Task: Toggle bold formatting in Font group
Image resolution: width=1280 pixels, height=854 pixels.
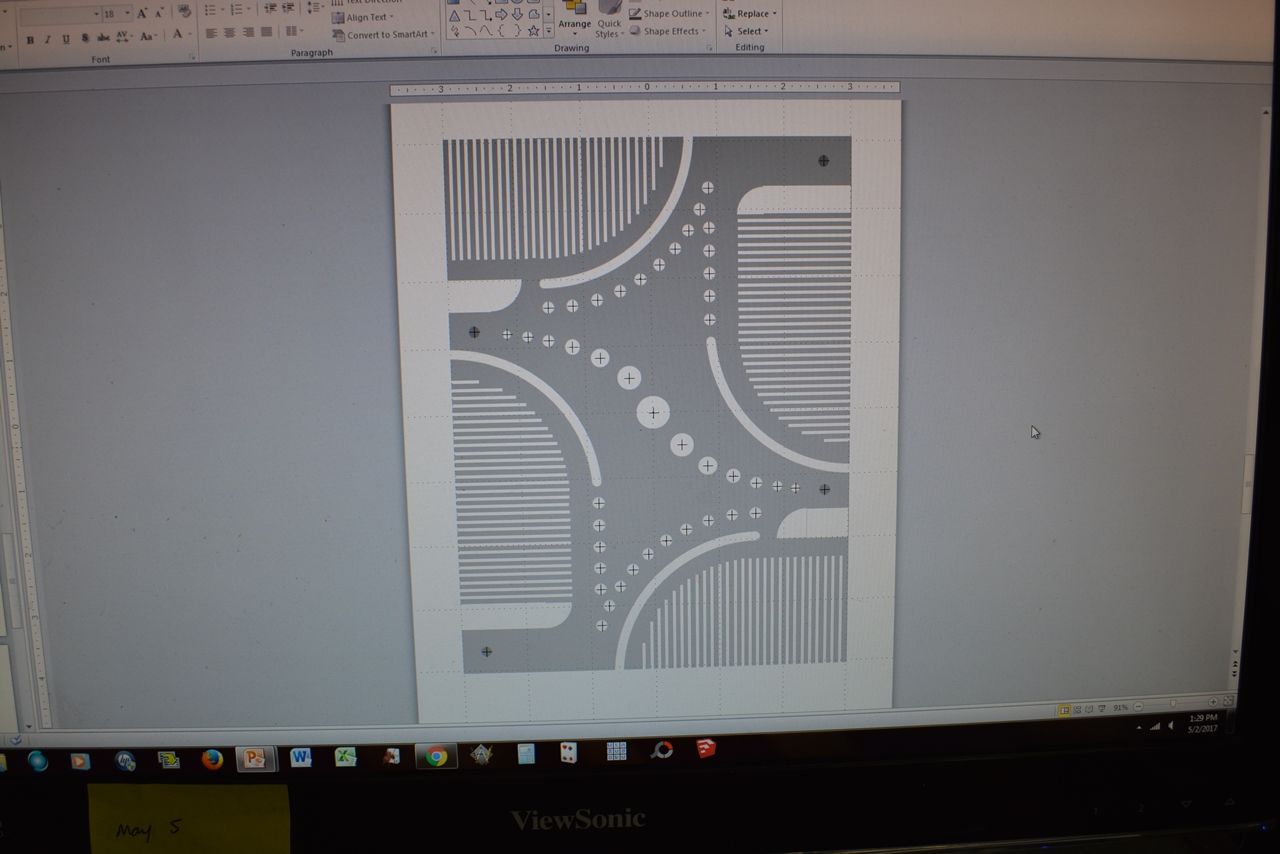Action: pos(30,39)
